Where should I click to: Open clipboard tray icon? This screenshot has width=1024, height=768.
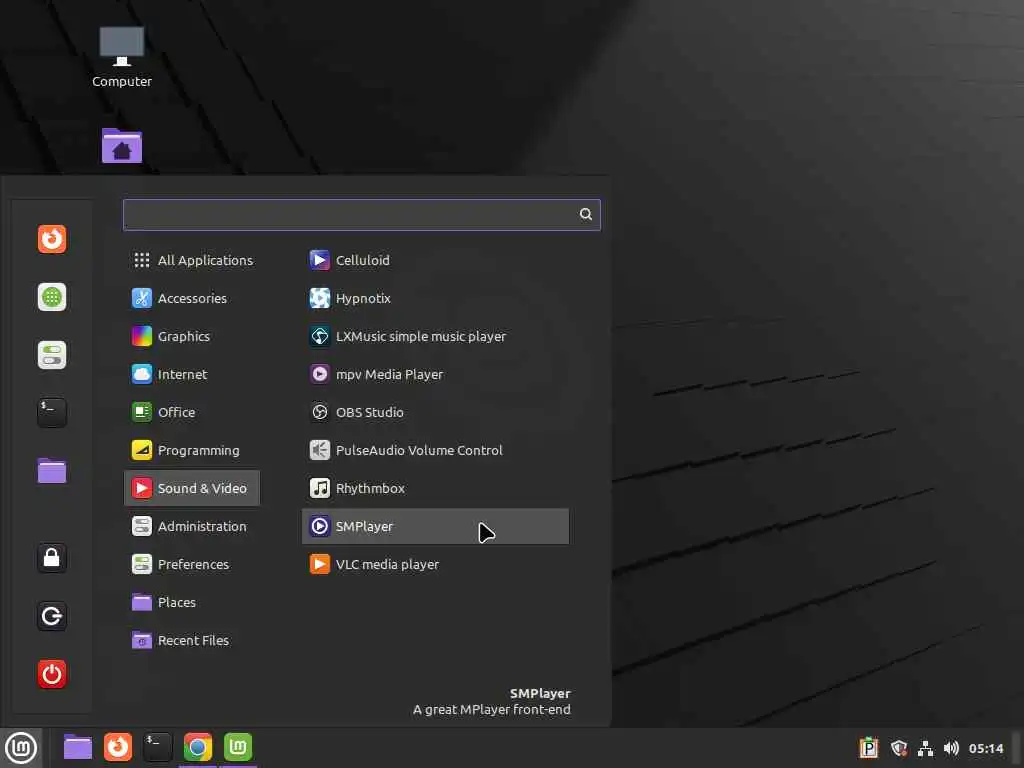tap(869, 748)
